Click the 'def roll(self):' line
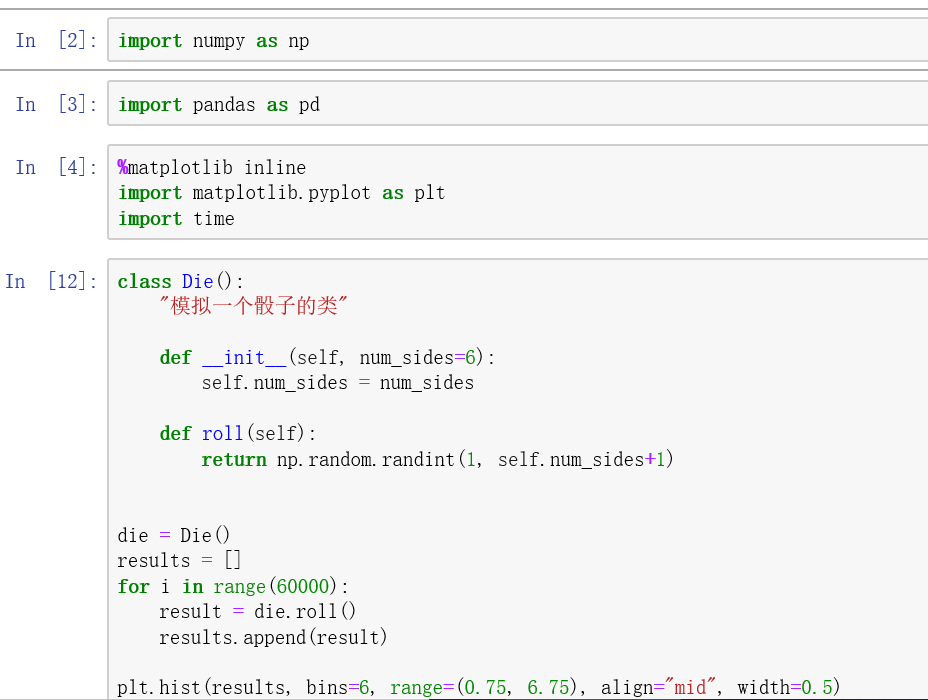The width and height of the screenshot is (928, 700). (x=238, y=434)
